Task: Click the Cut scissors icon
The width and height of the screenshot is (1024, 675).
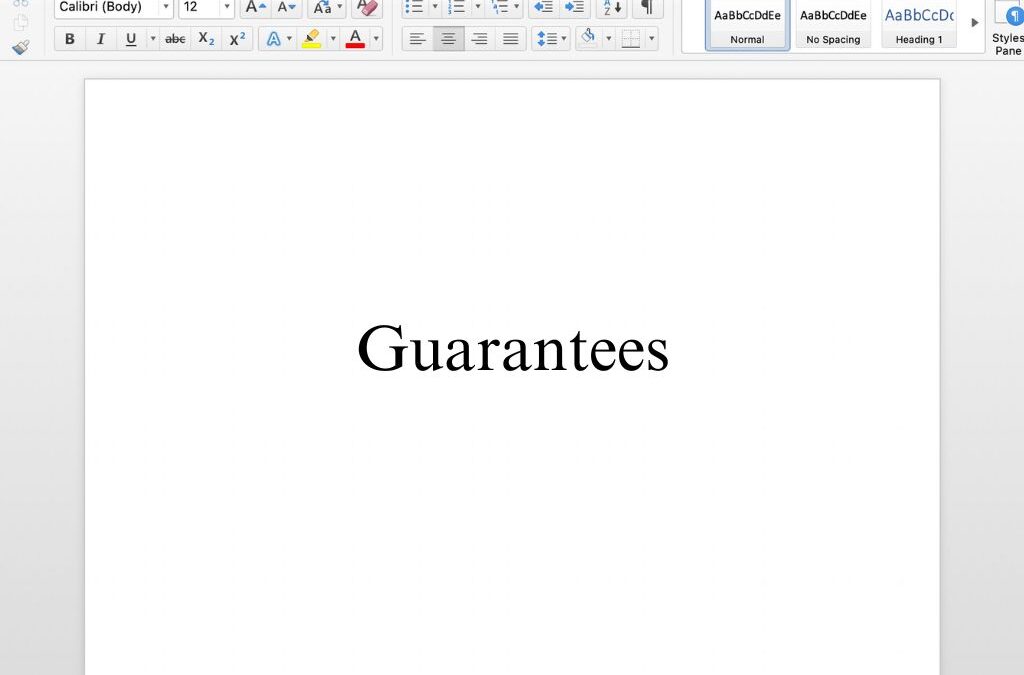Action: (x=21, y=3)
